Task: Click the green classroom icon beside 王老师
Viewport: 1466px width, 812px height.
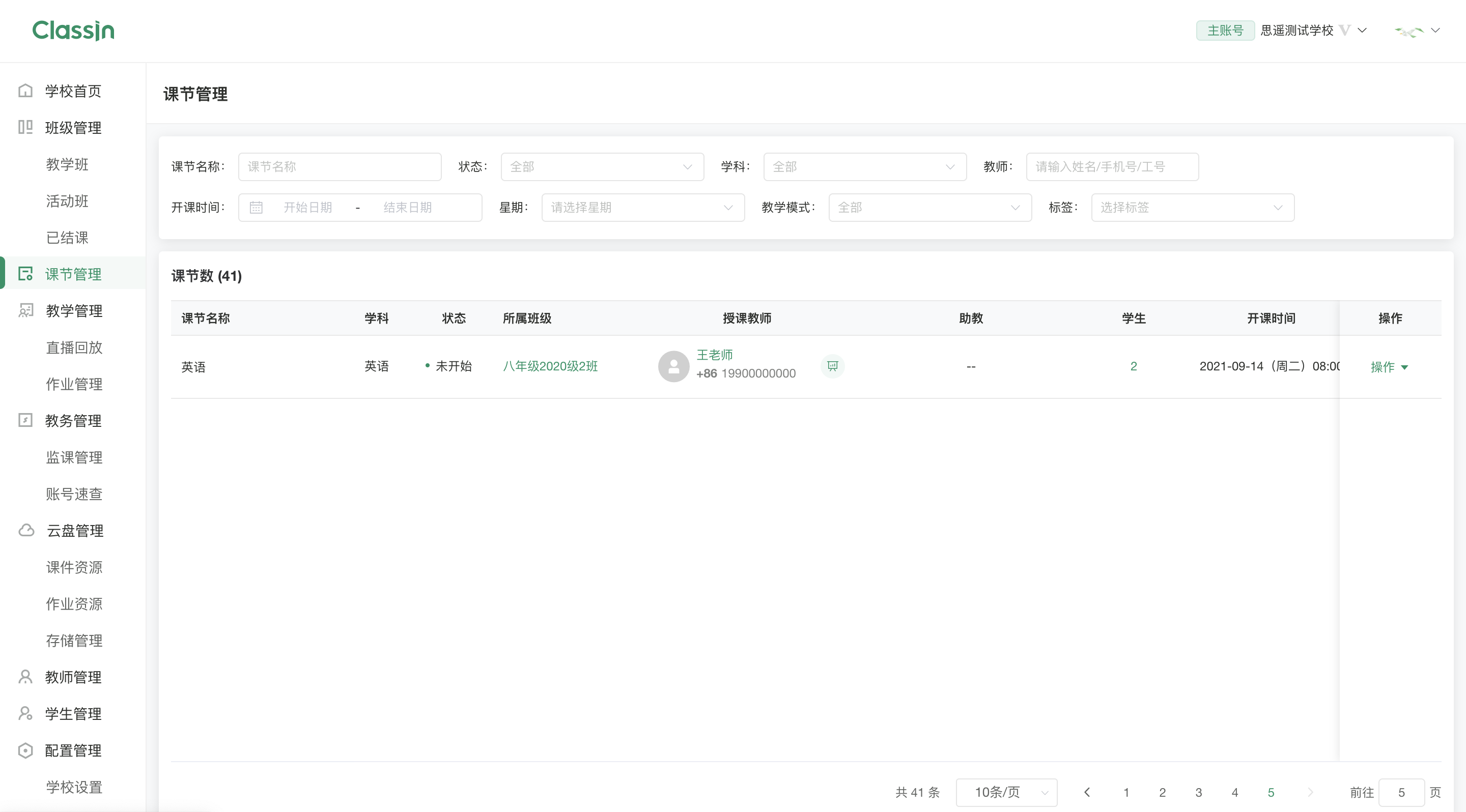Action: tap(833, 366)
